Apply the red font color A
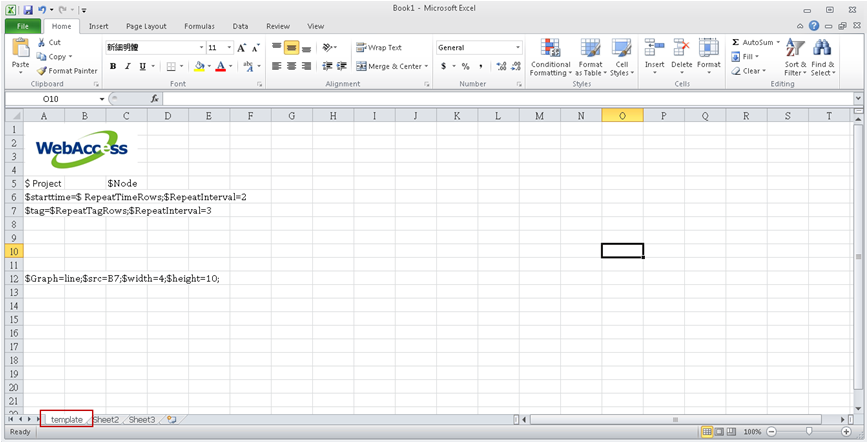Viewport: 868px width, 443px height. tap(220, 66)
